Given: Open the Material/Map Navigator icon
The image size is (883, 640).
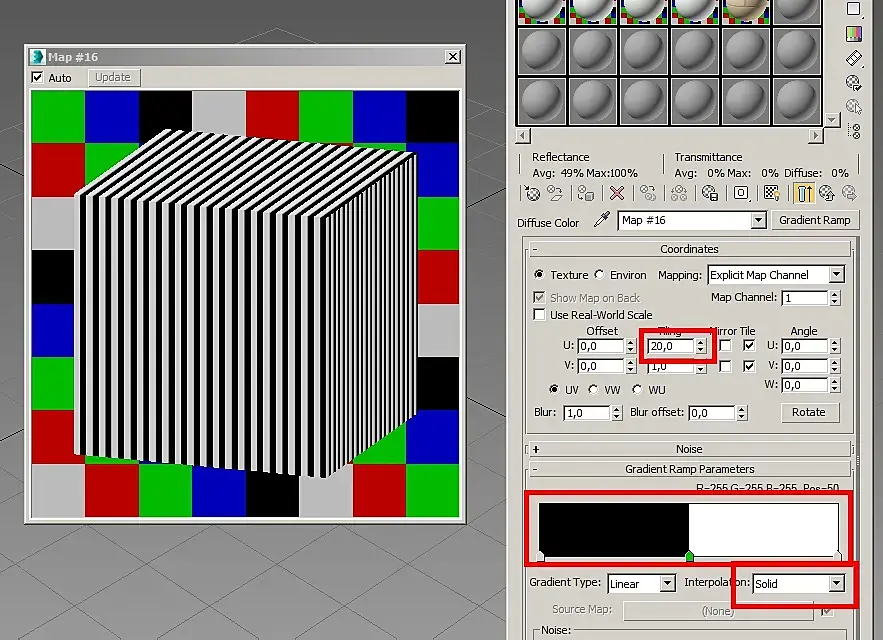Looking at the screenshot, I should [854, 131].
